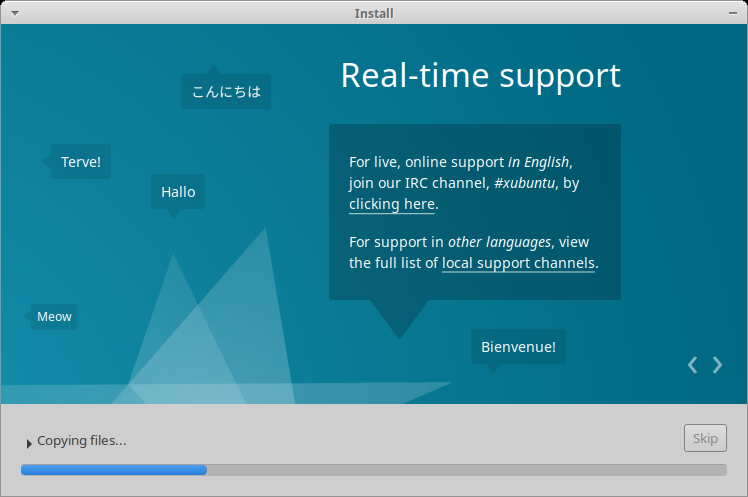Image resolution: width=748 pixels, height=497 pixels.
Task: Click the "Real-time support" heading
Action: pyautogui.click(x=480, y=76)
